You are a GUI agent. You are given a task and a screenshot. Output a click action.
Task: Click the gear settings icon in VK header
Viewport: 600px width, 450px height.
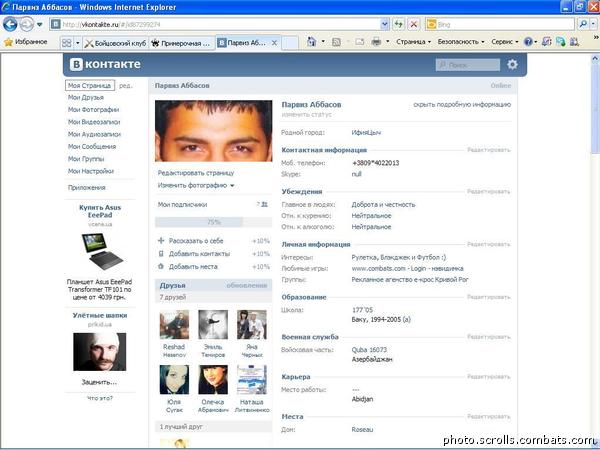click(x=512, y=64)
